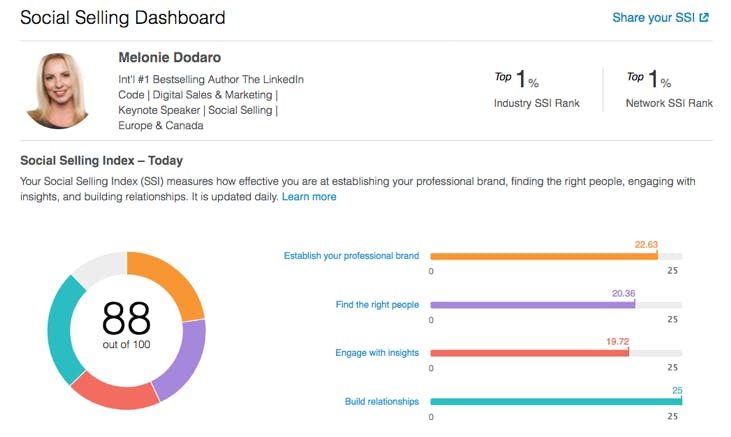731x437 pixels.
Task: Click the Industry SSI Rank Top 1% badge
Action: tap(537, 90)
